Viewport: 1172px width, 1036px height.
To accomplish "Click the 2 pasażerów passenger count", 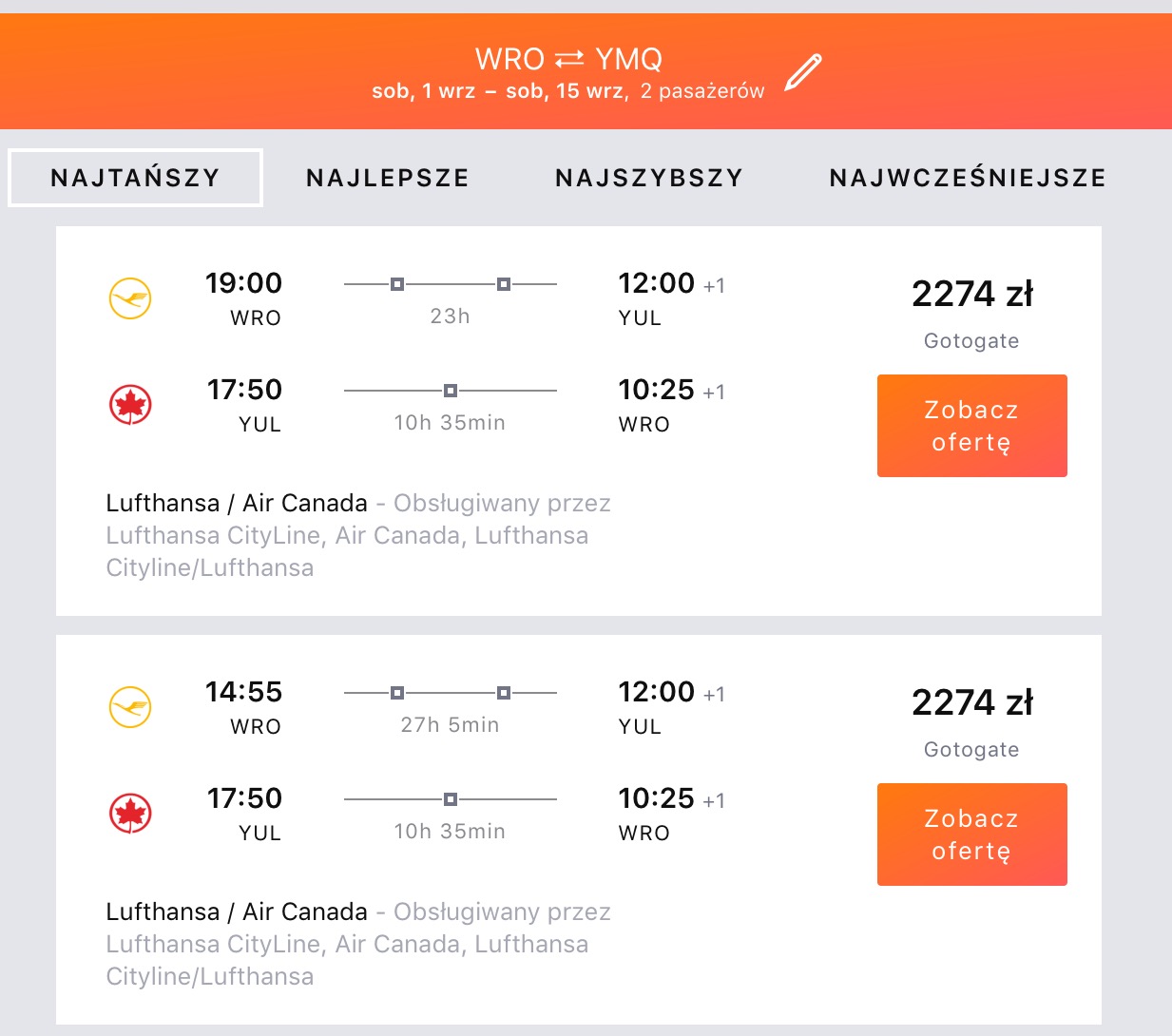I will [x=702, y=91].
